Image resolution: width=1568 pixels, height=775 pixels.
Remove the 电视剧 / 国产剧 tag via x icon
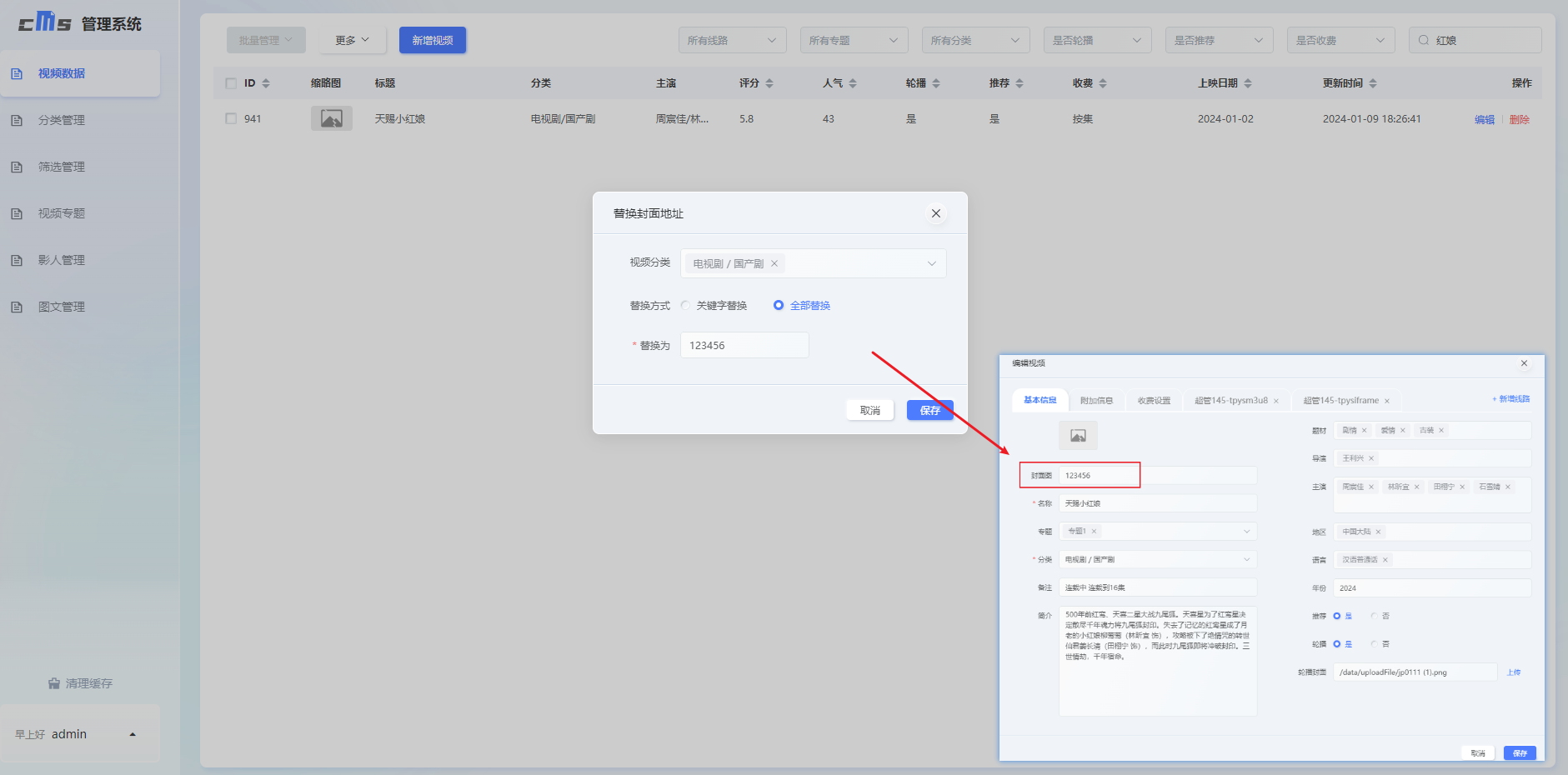tap(774, 263)
